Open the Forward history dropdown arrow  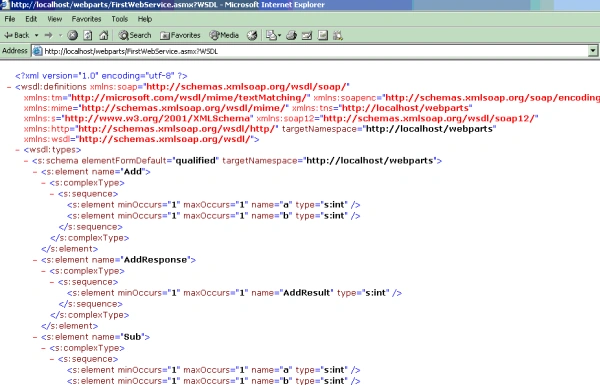(x=60, y=35)
